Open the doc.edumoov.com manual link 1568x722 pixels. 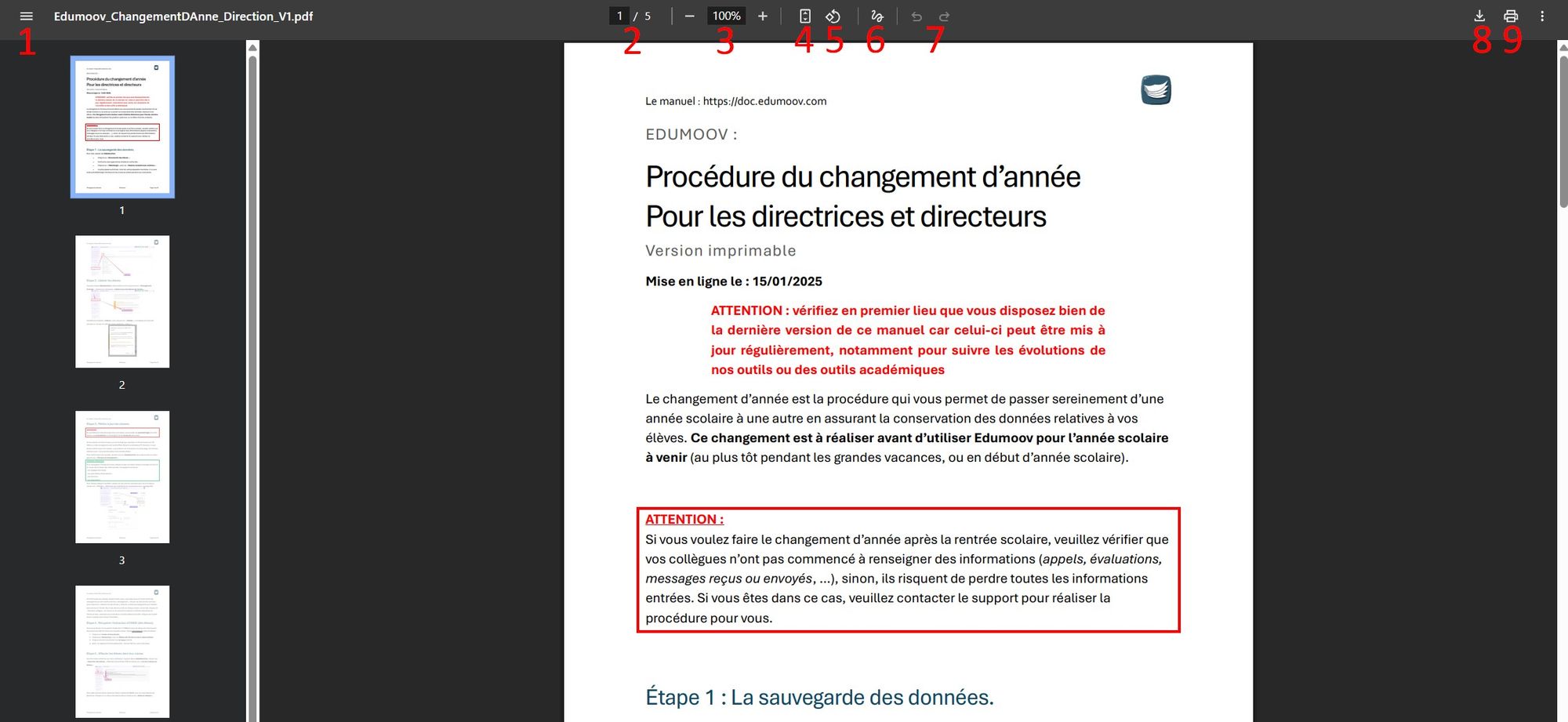coord(764,101)
